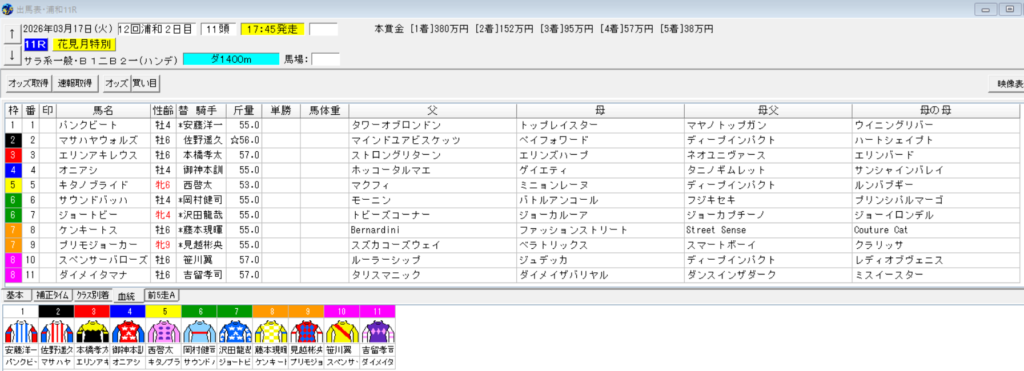This screenshot has width=1024, height=371.
Task: Select blue starred silk of 沢田龍哉
Action: 234,331
